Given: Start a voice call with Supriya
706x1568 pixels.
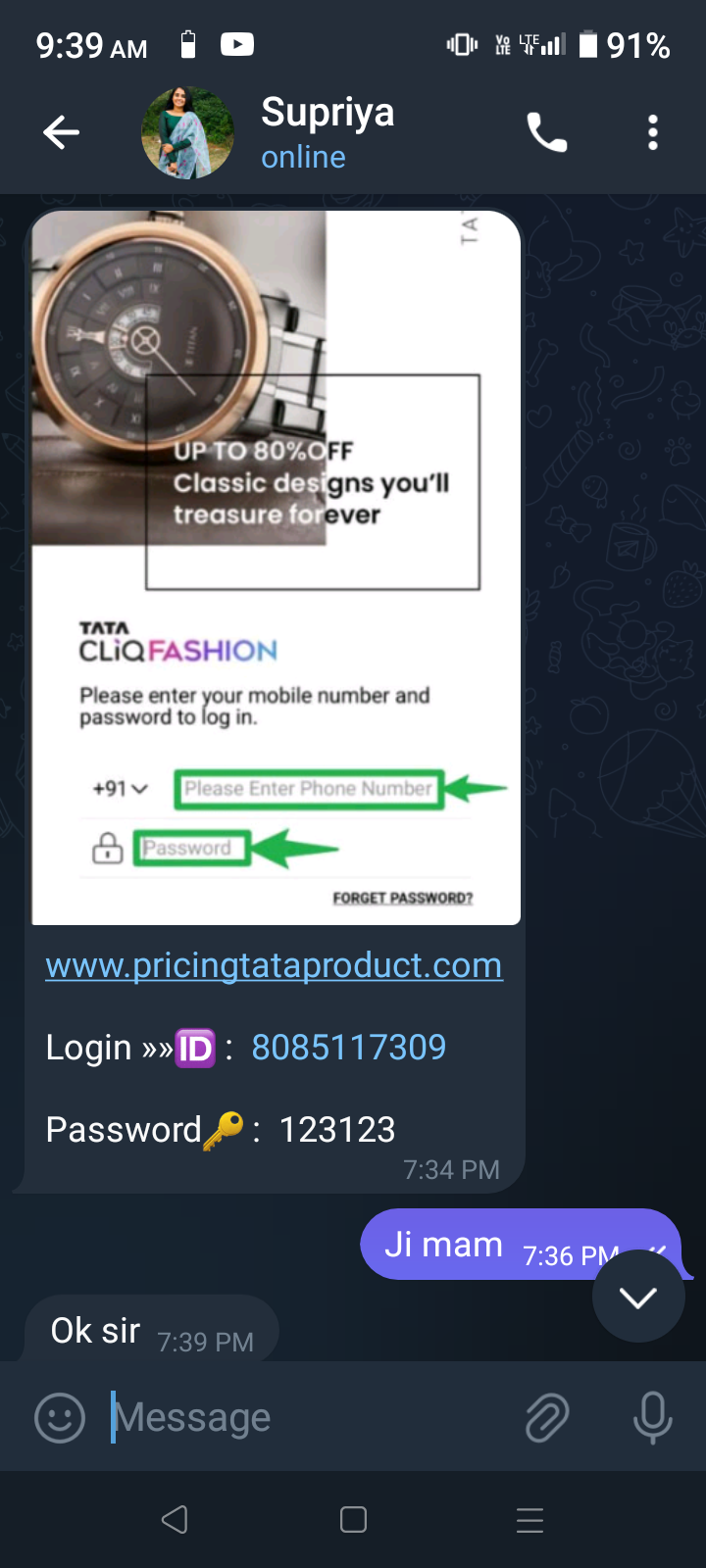Looking at the screenshot, I should (x=547, y=132).
